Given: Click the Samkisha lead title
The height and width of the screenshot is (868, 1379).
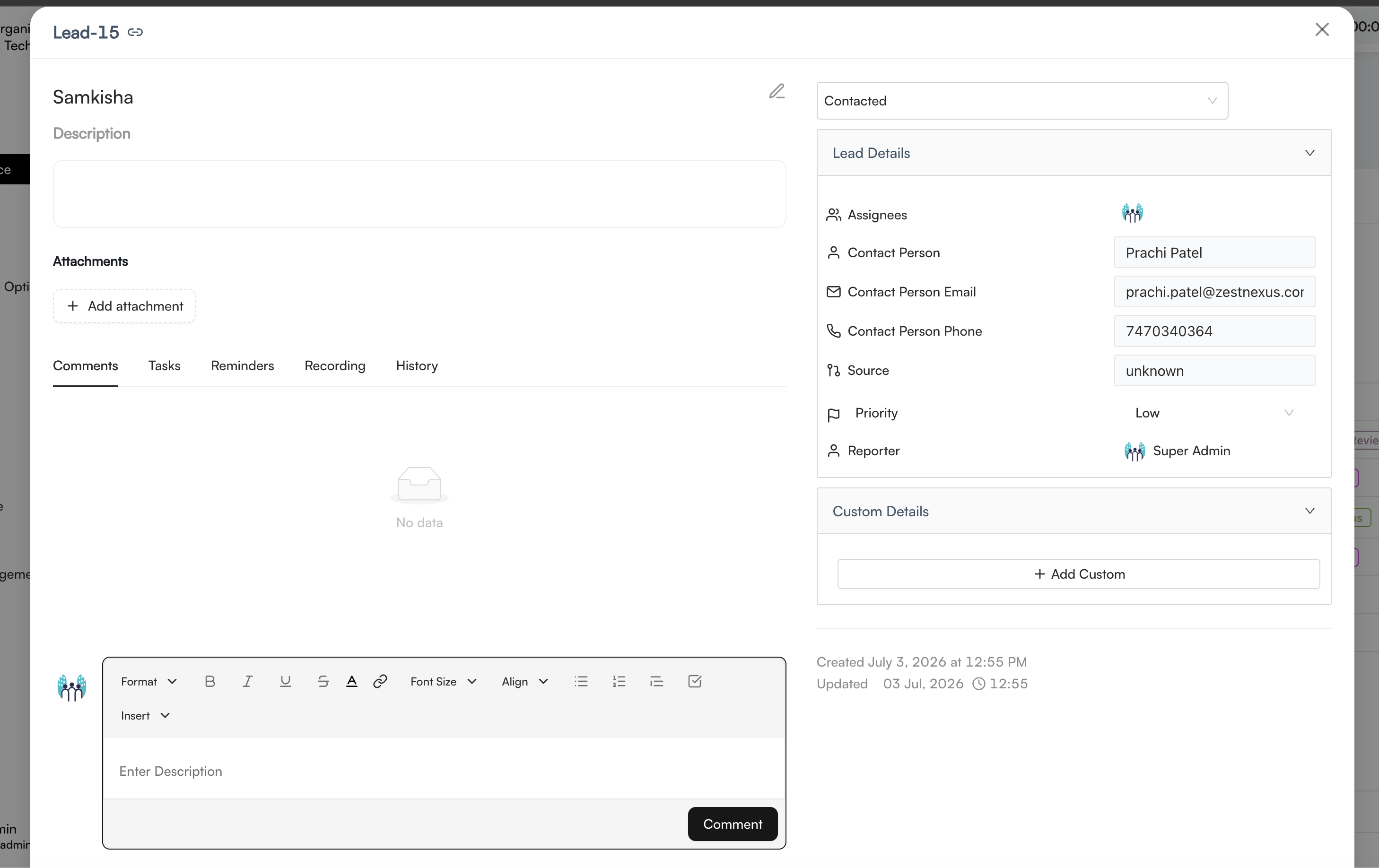Looking at the screenshot, I should tap(93, 97).
